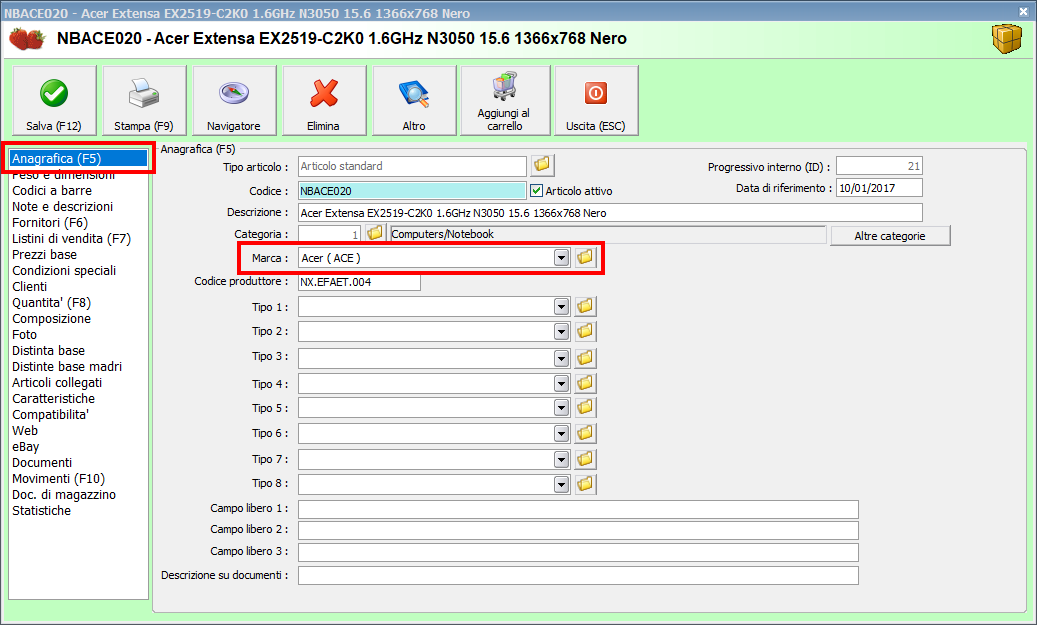Expand the Tipo 8 dropdown
This screenshot has width=1037, height=625.
point(561,485)
